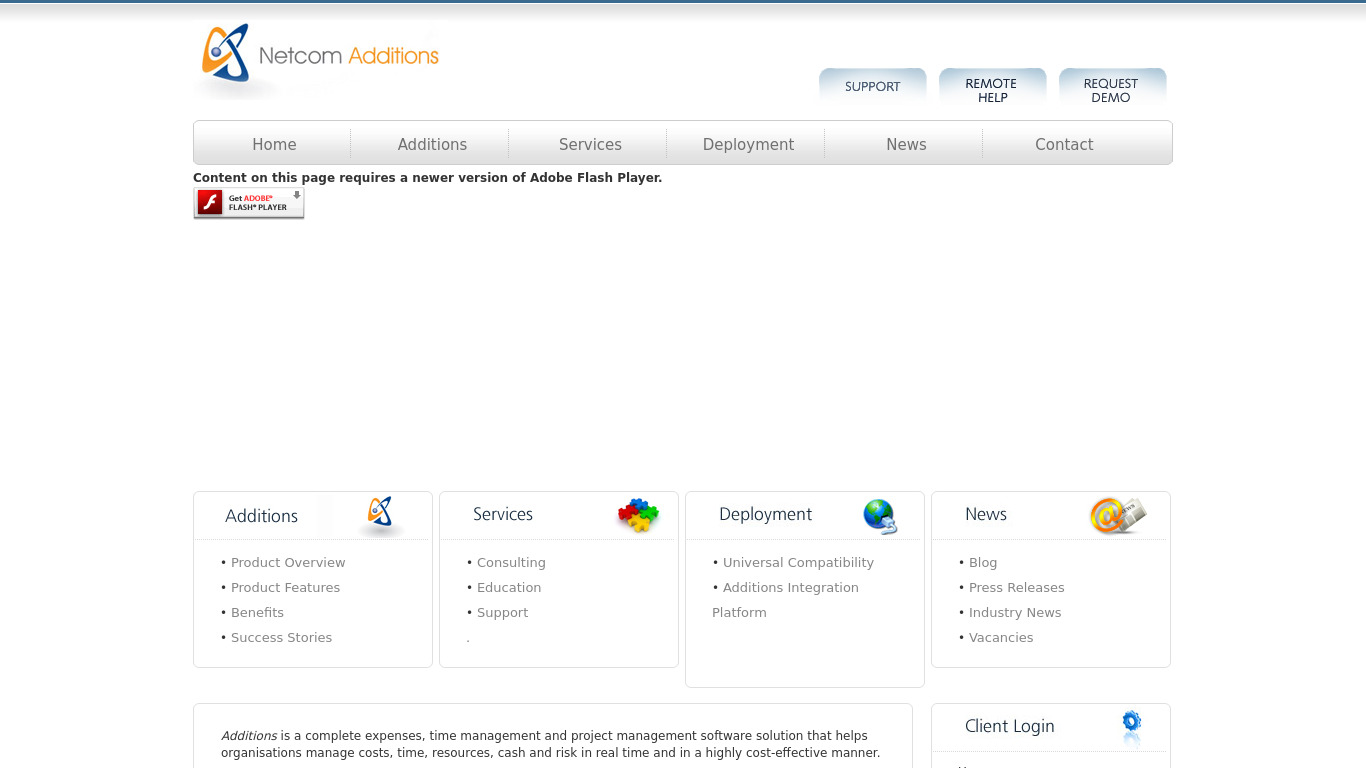Open the Contact menu item

(x=1064, y=144)
